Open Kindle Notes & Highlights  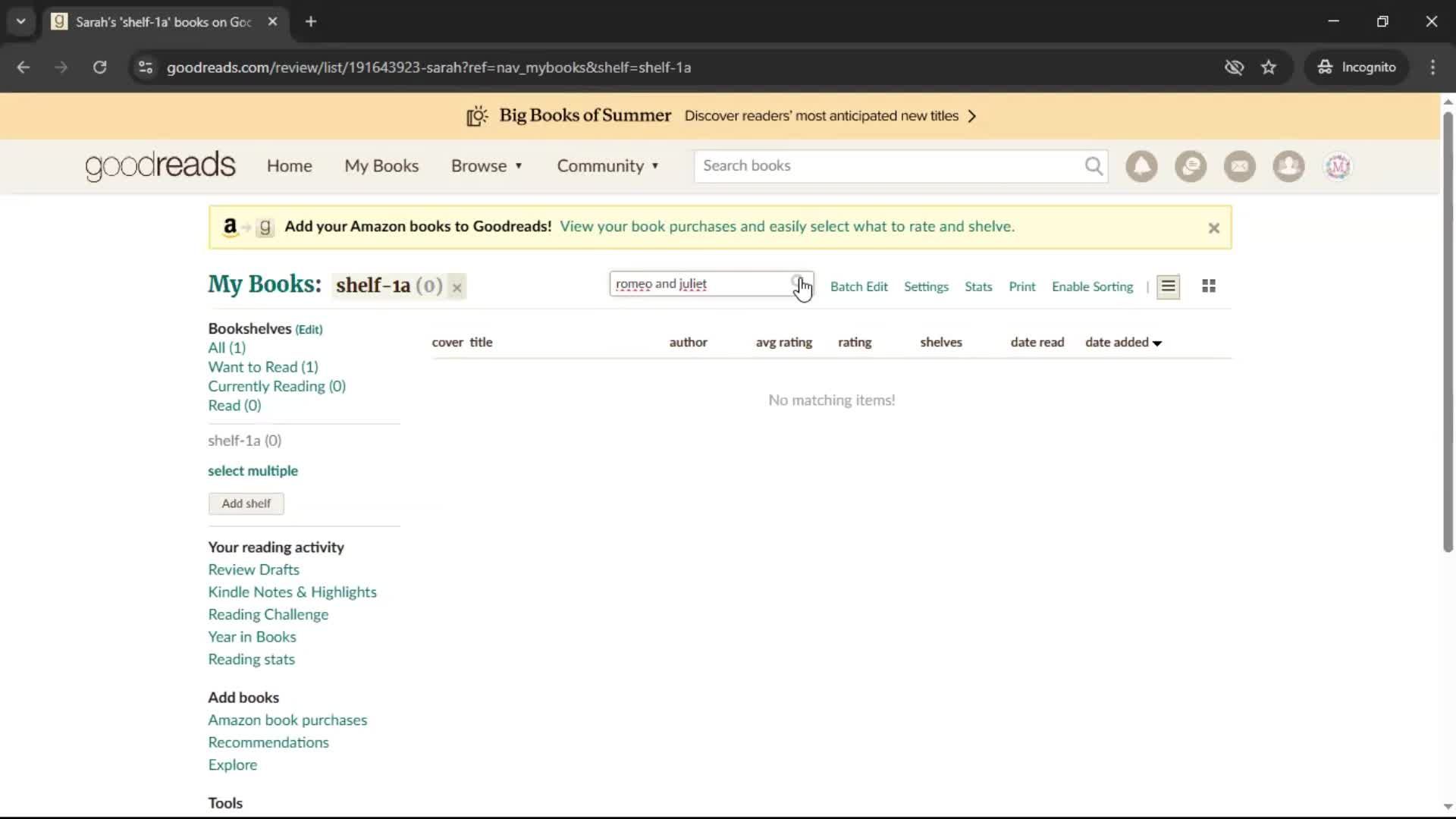coord(292,592)
